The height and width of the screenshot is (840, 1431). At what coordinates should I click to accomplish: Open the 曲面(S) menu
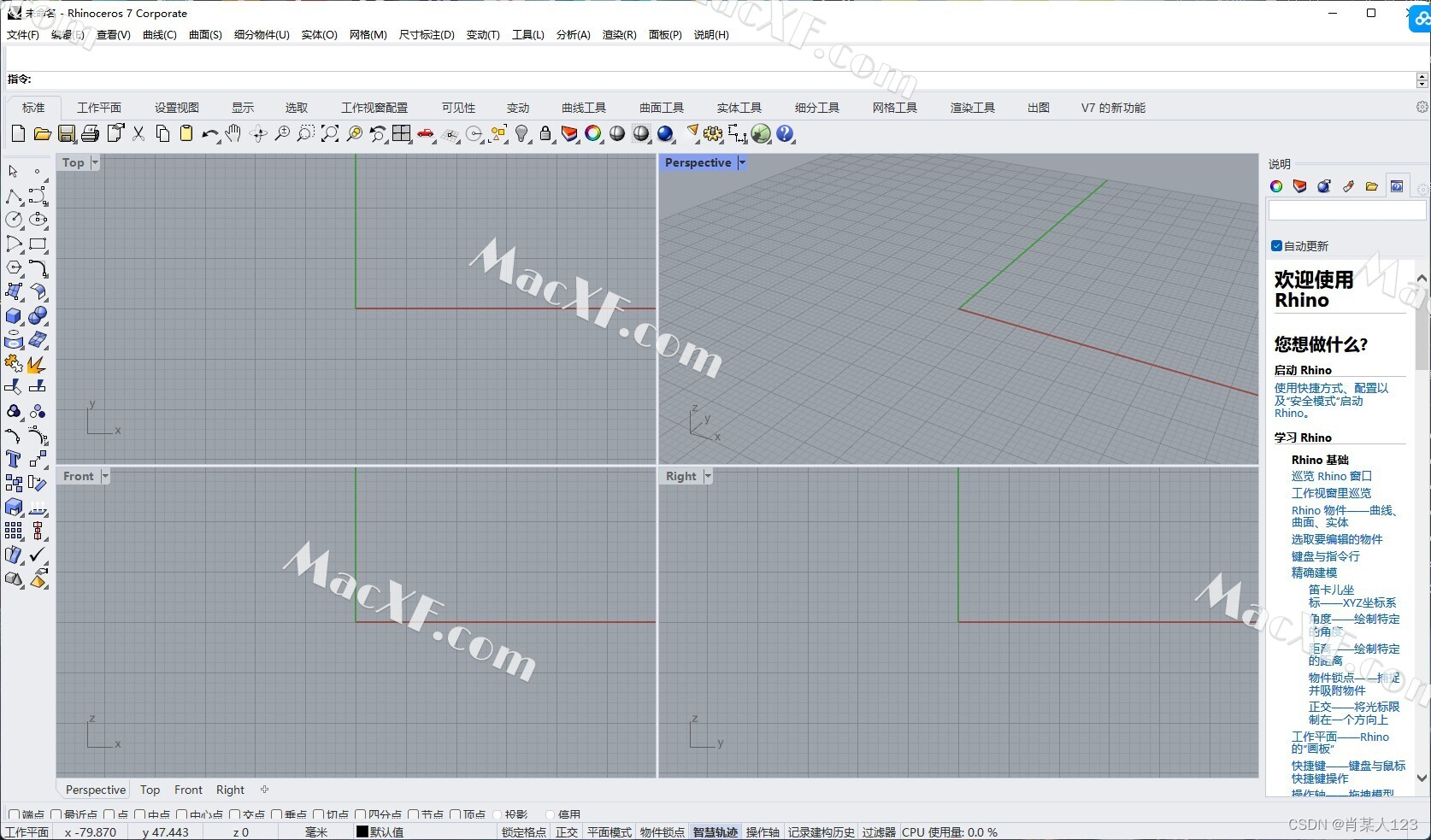click(x=205, y=35)
